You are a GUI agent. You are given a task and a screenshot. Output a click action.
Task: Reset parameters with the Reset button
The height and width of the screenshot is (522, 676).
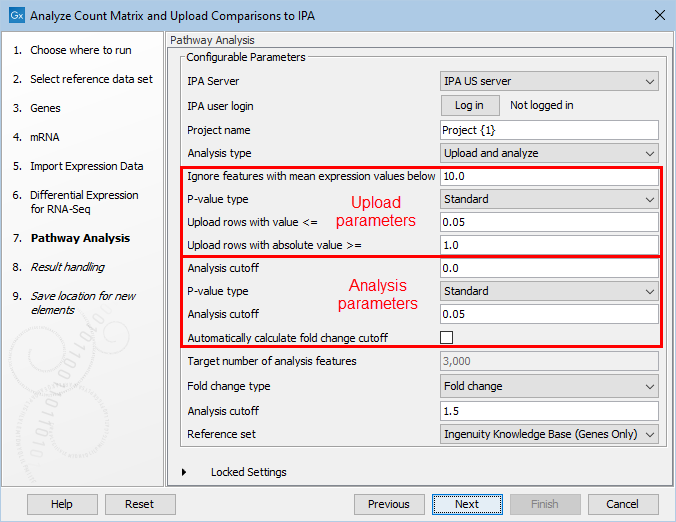click(140, 504)
